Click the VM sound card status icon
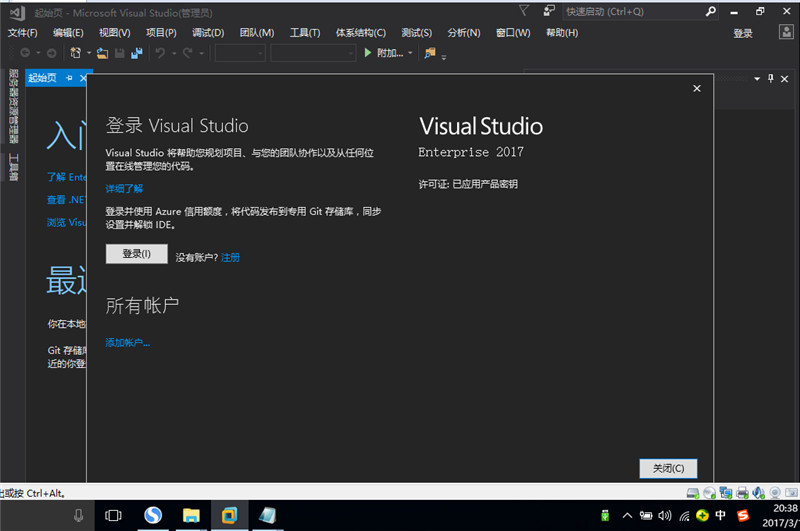 (759, 493)
